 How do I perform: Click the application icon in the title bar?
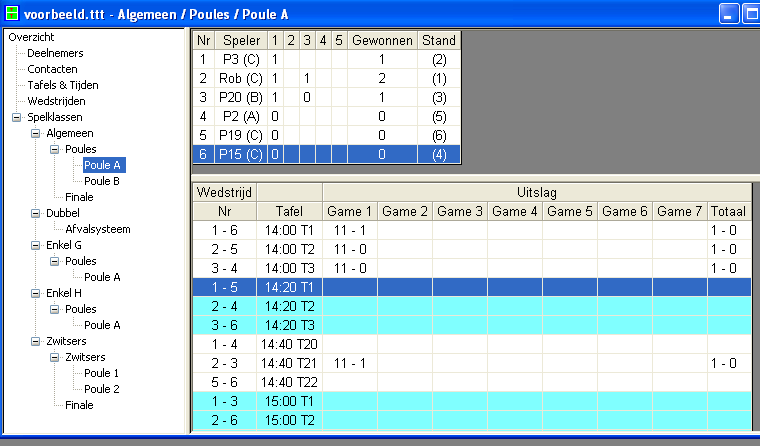point(11,12)
